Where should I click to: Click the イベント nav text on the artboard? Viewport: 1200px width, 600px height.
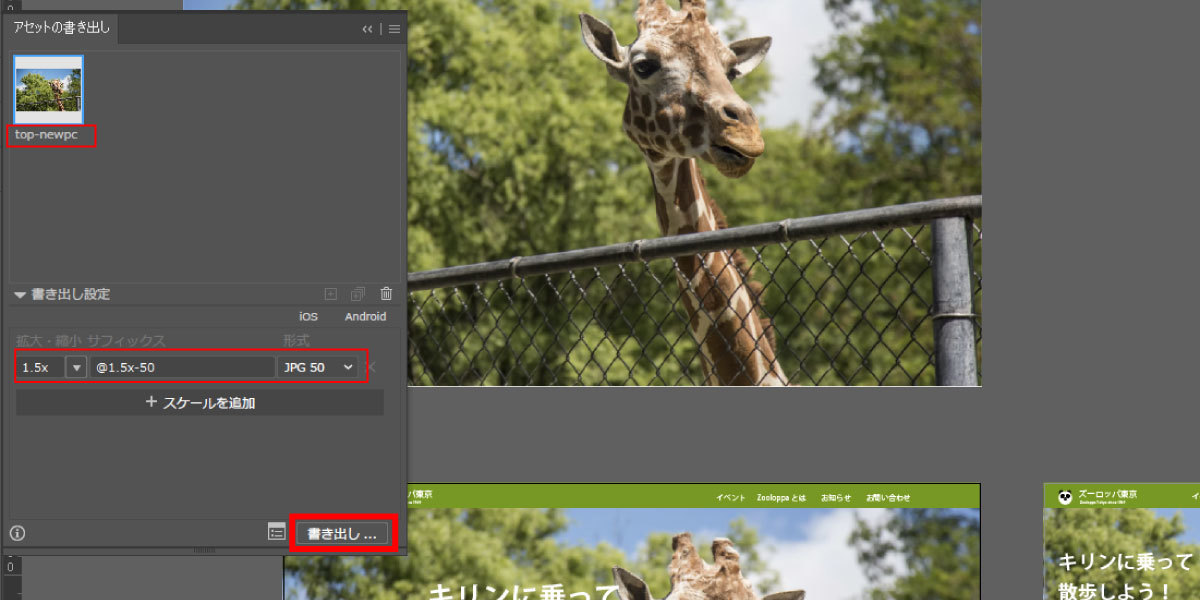[x=731, y=497]
